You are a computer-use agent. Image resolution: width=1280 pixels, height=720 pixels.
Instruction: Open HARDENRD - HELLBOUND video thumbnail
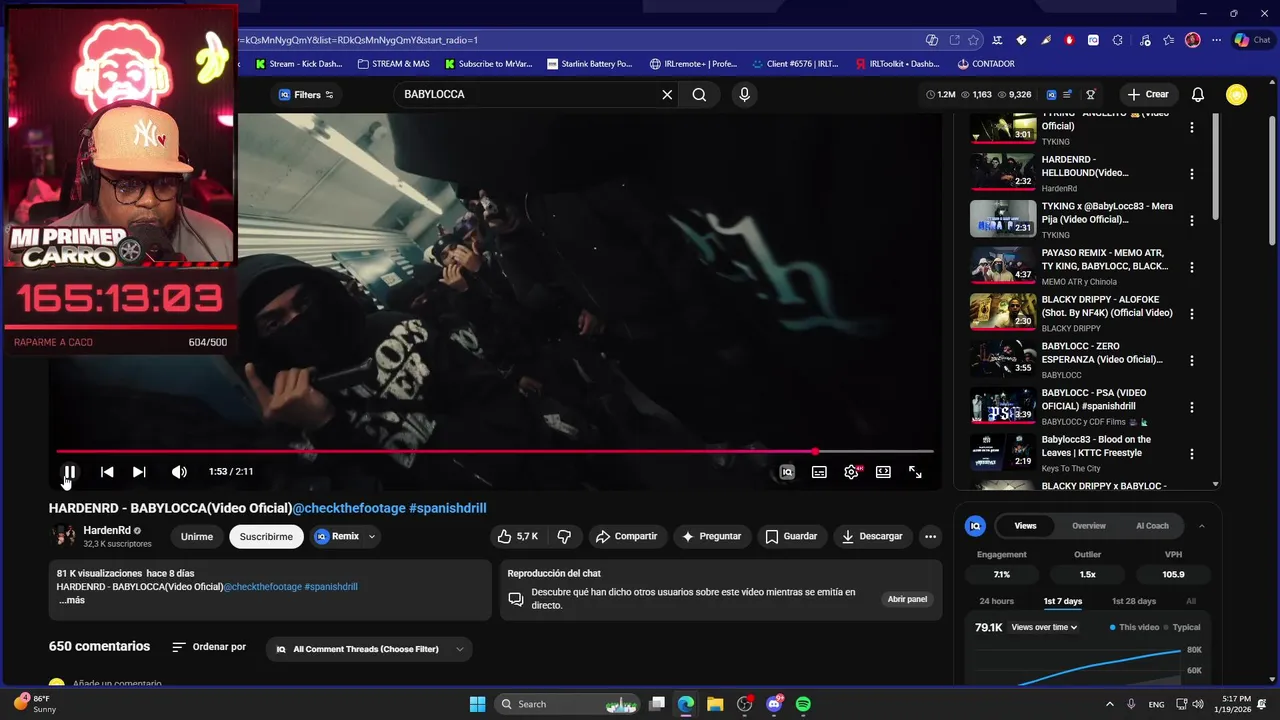[1003, 172]
